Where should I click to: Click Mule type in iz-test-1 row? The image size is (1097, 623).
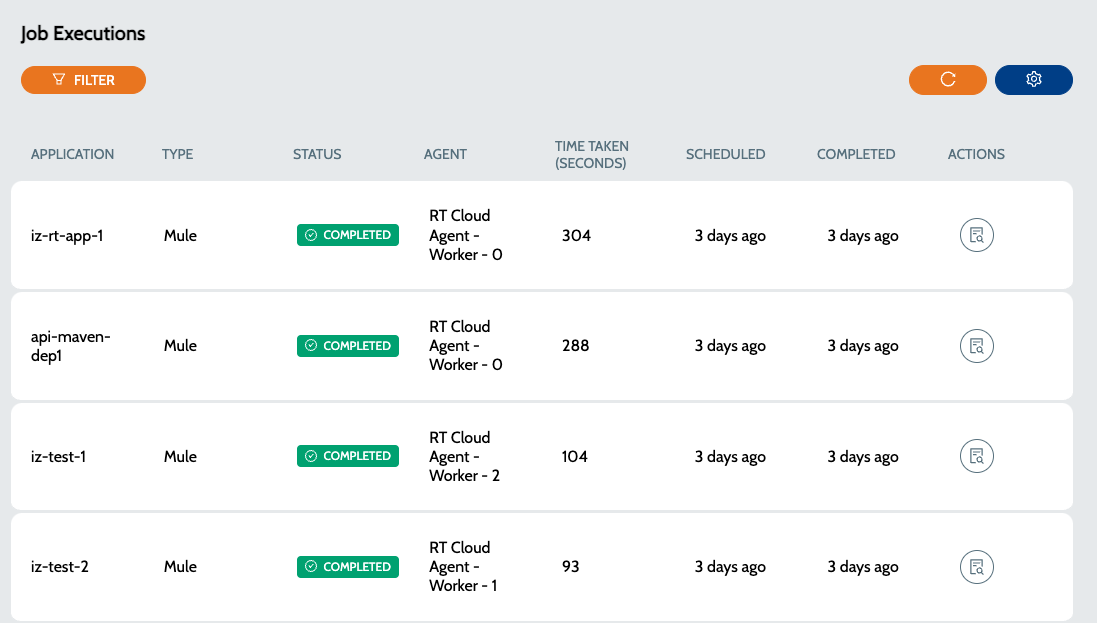coord(180,456)
